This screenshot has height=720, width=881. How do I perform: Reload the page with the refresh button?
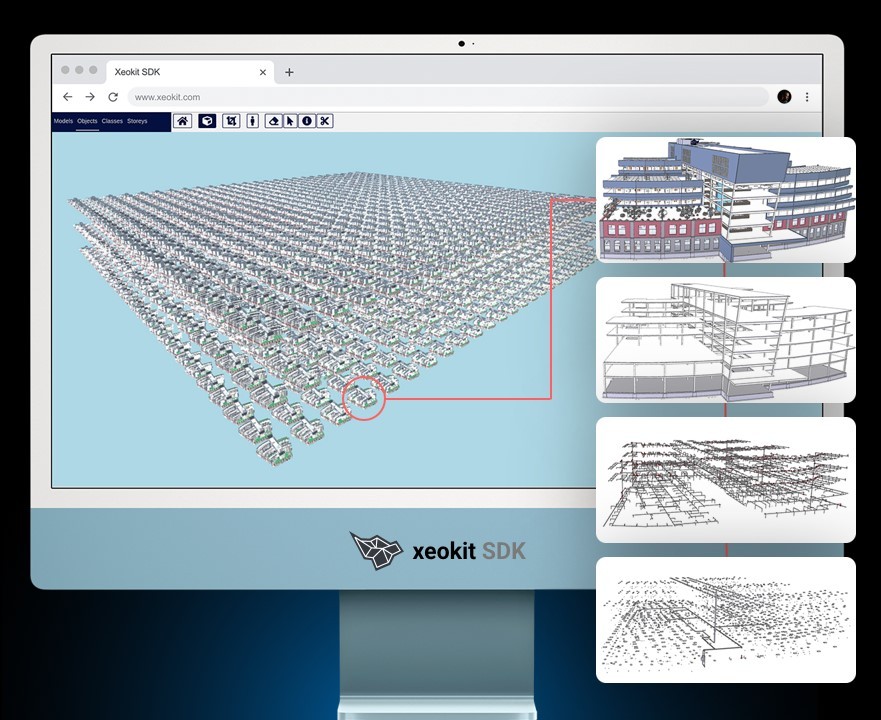click(112, 97)
